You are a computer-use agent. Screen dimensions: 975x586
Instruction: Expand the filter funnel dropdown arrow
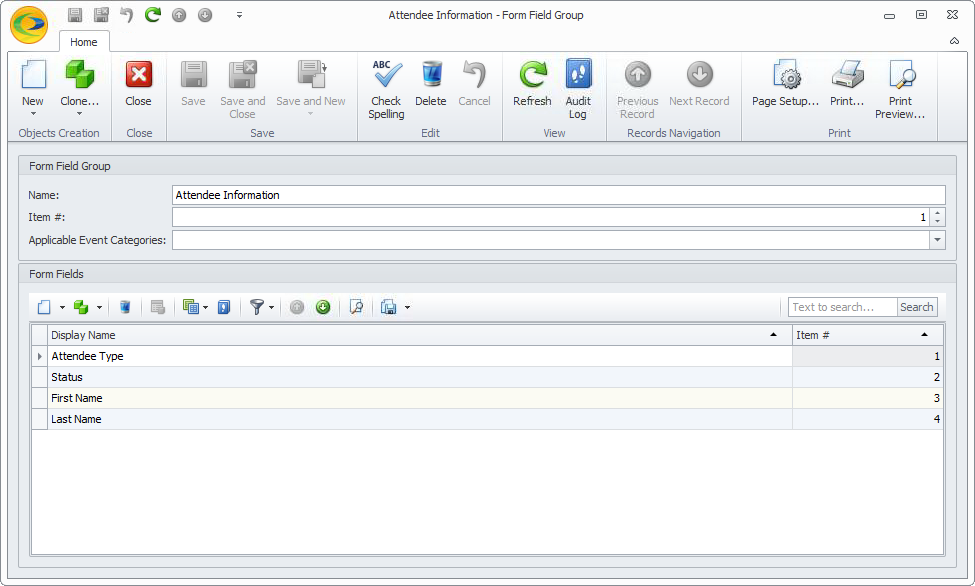point(272,307)
